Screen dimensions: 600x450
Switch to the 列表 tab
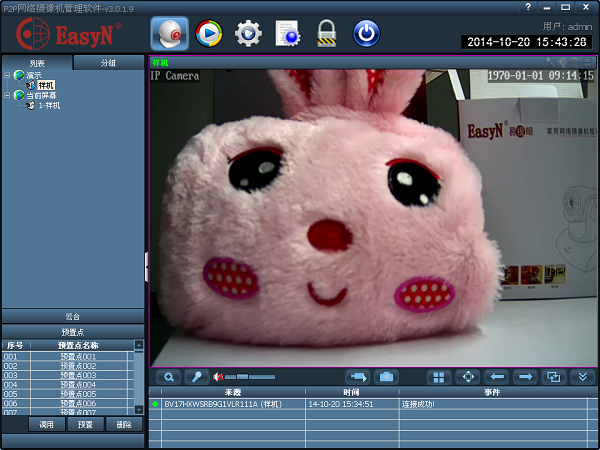tap(36, 63)
